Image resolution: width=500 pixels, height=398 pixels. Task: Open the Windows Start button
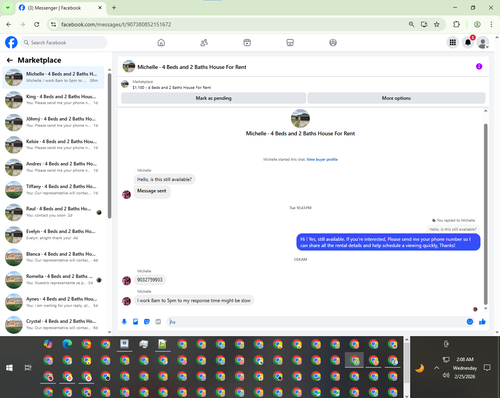[x=9, y=368]
